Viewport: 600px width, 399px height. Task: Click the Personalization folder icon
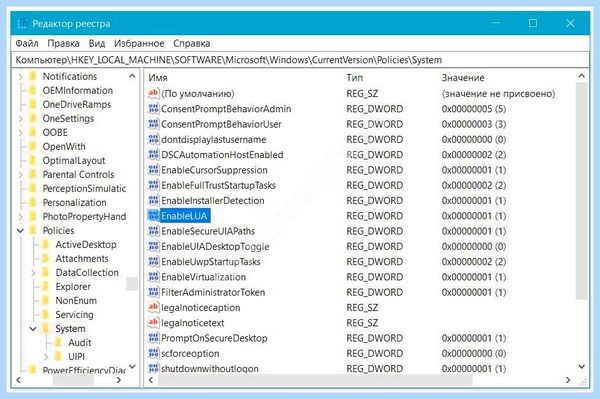tap(33, 203)
